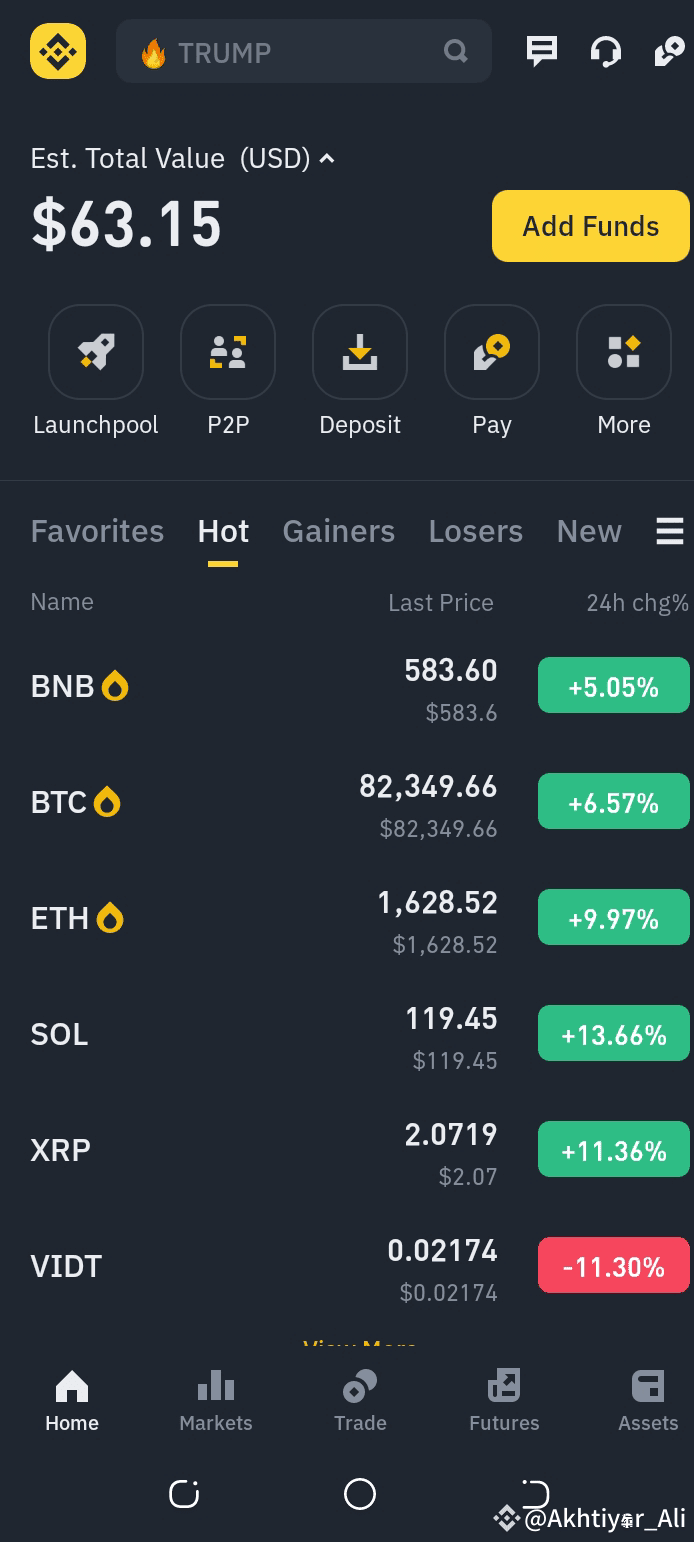Open the Futures icon in bottom navigation
694x1542 pixels.
(504, 1386)
